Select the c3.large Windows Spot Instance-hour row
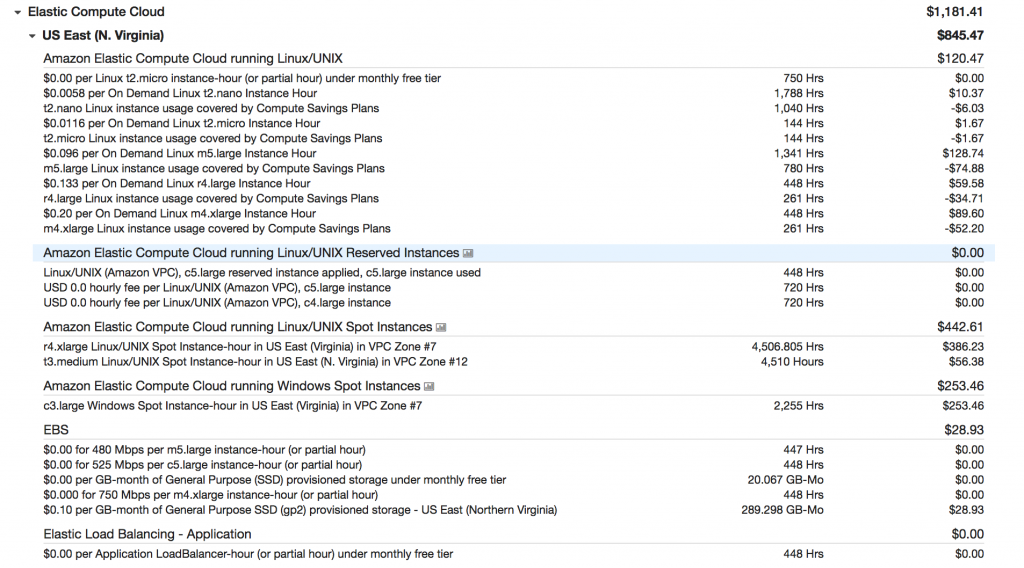The height and width of the screenshot is (568, 1024). pyautogui.click(x=233, y=406)
